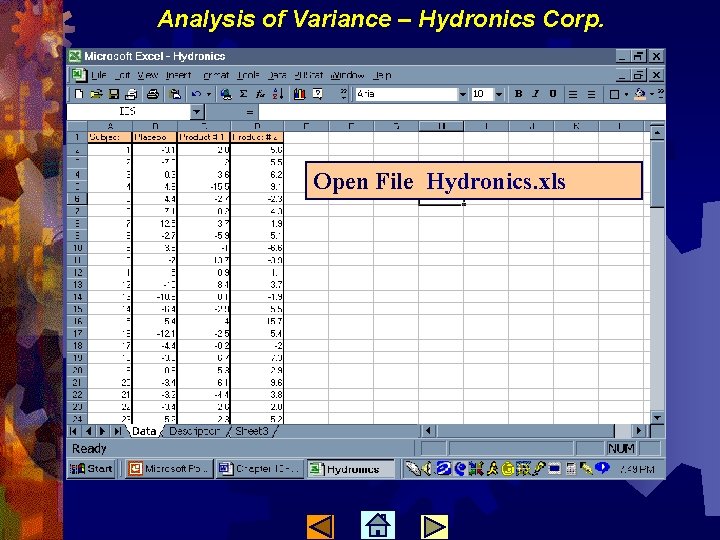Open the Data menu
This screenshot has height=540, width=720.
(x=277, y=75)
